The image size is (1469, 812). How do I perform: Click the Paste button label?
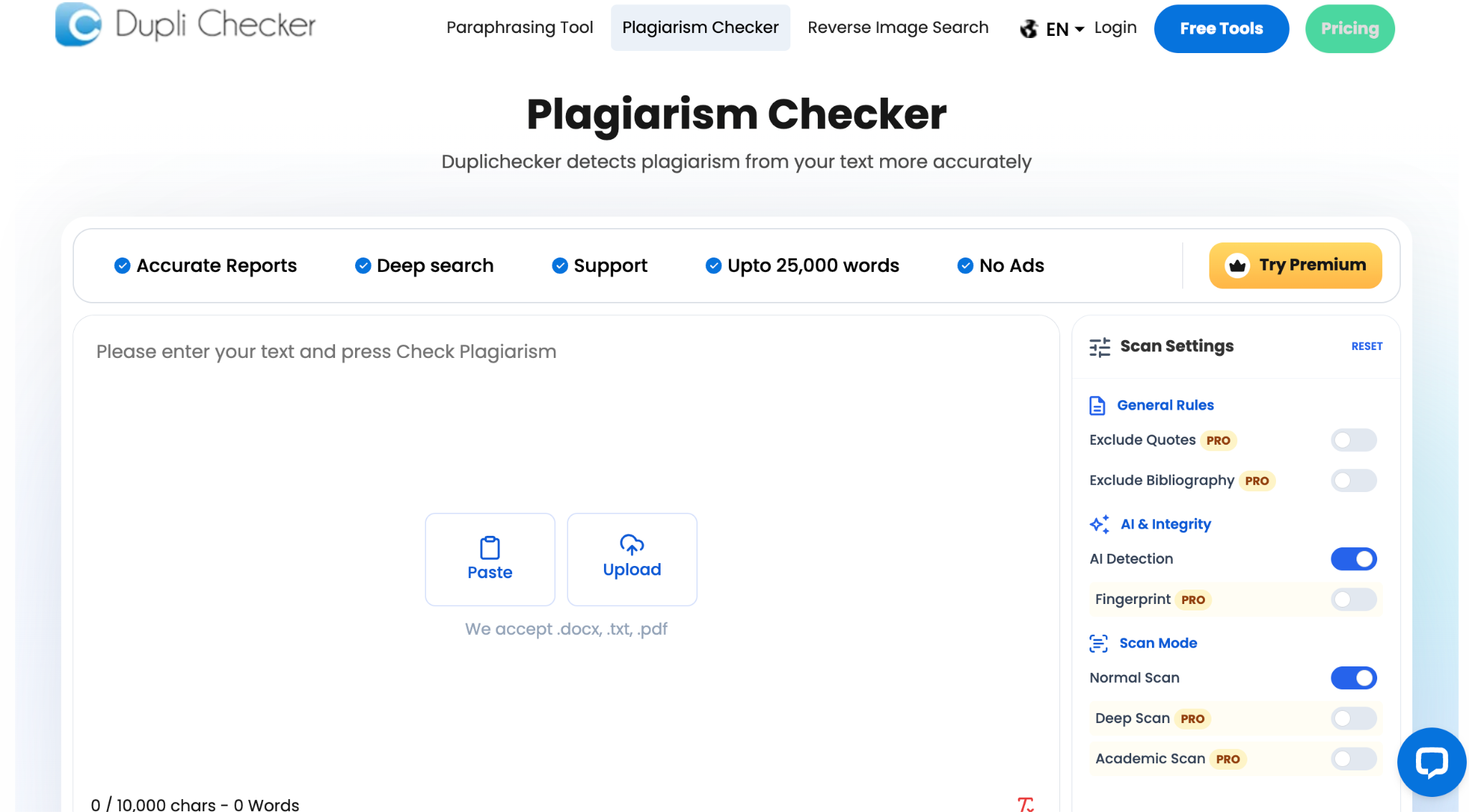(x=490, y=572)
